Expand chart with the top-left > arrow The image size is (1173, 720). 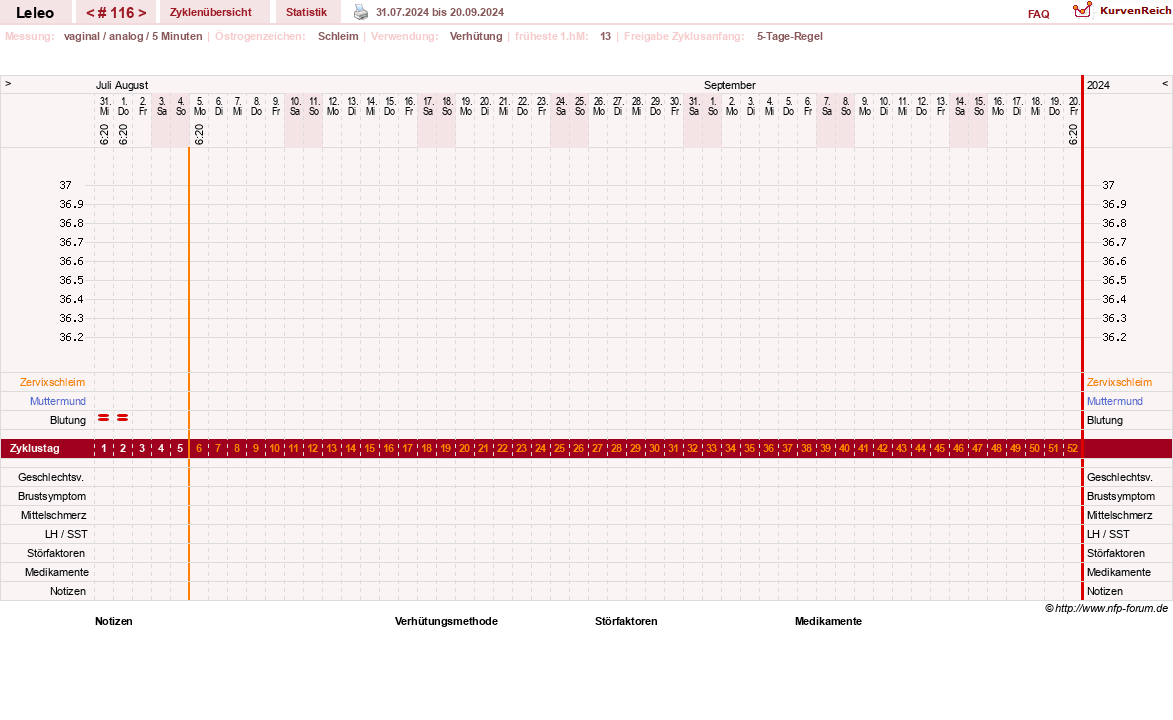coord(8,84)
